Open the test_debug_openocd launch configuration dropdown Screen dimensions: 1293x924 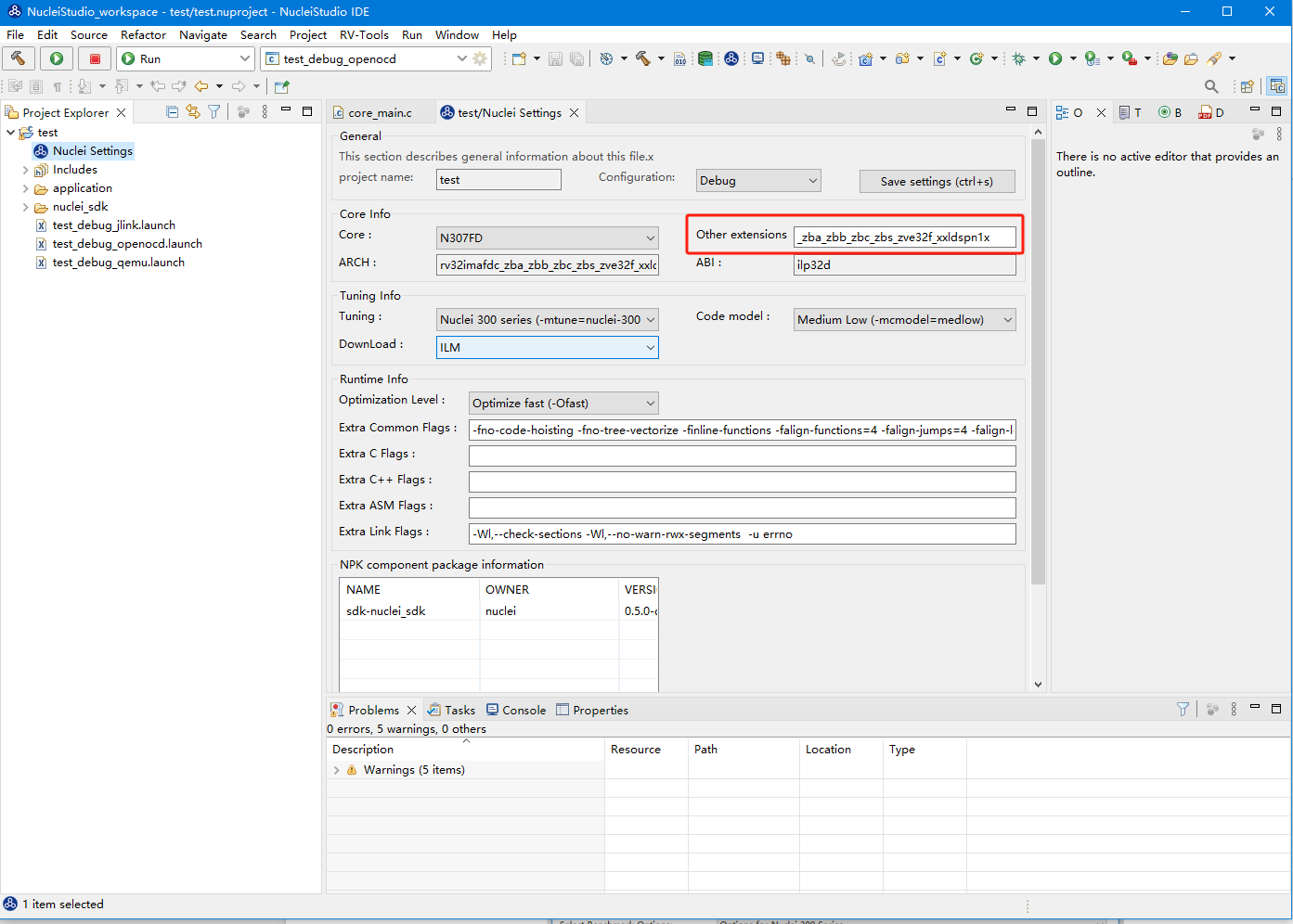pyautogui.click(x=461, y=58)
